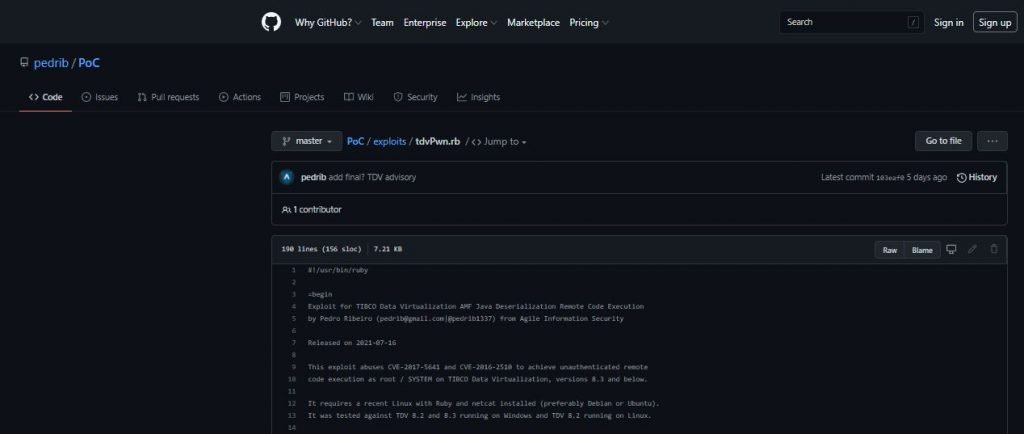This screenshot has height=434, width=1024.
Task: Open the Raw file view
Action: pos(889,250)
